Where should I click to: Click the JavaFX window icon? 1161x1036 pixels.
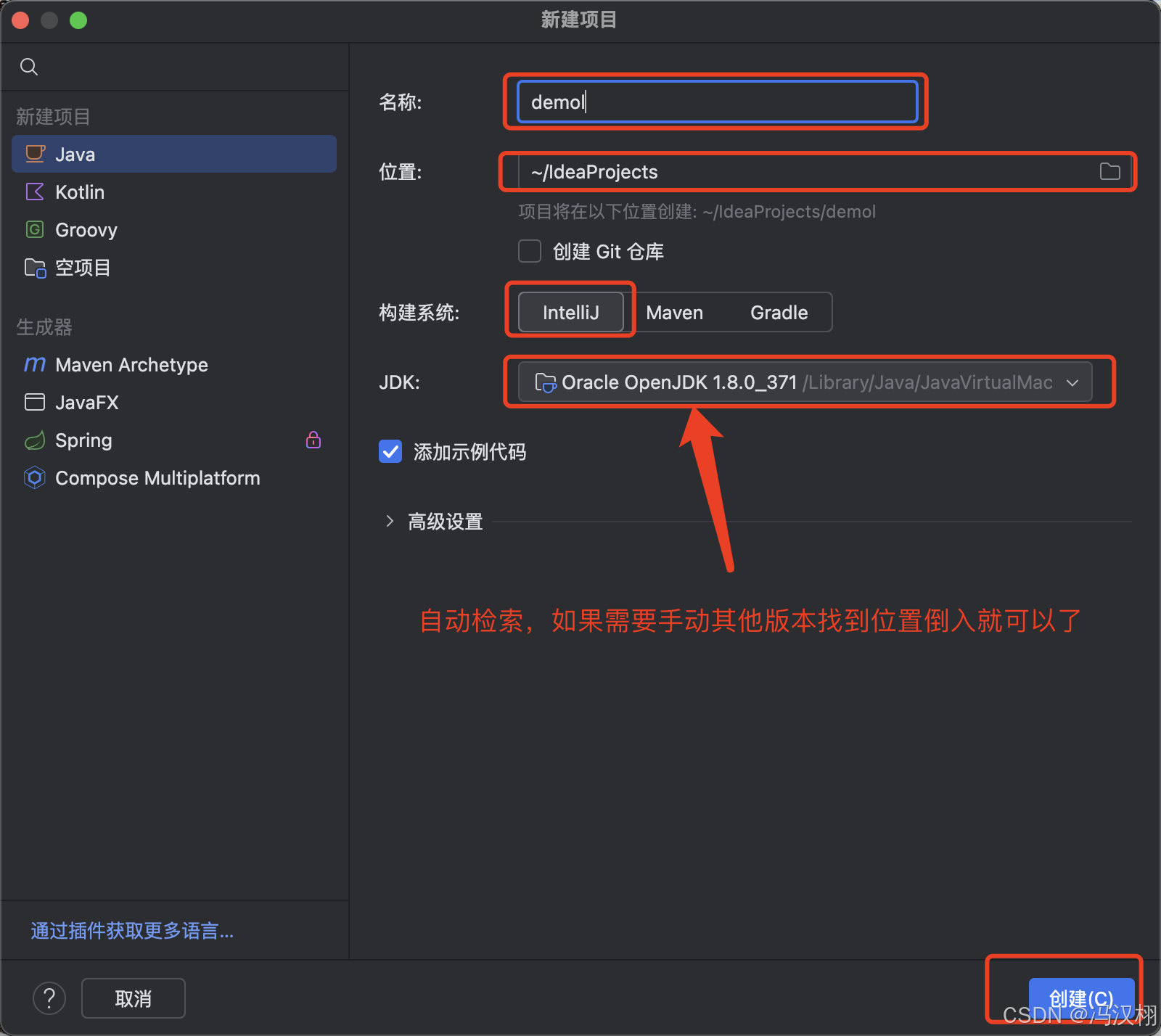pyautogui.click(x=35, y=402)
